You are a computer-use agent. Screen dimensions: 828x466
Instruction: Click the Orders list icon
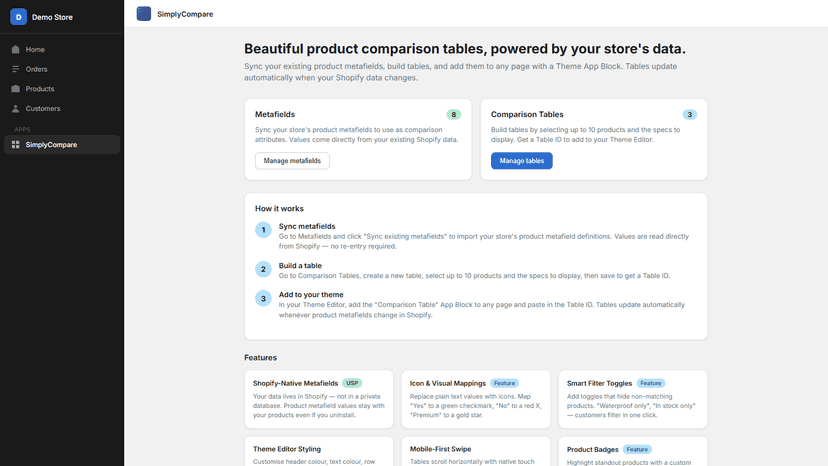click(15, 69)
